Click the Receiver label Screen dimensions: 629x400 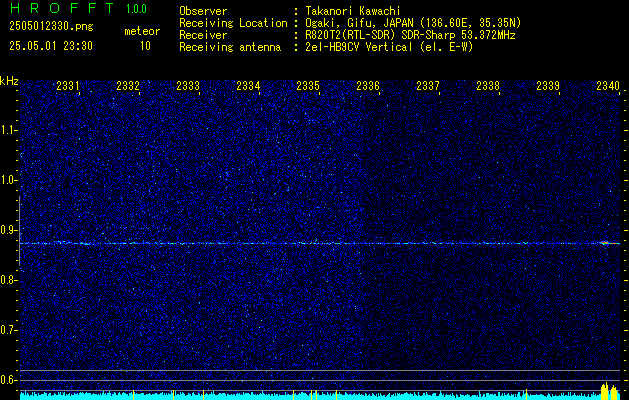click(203, 35)
